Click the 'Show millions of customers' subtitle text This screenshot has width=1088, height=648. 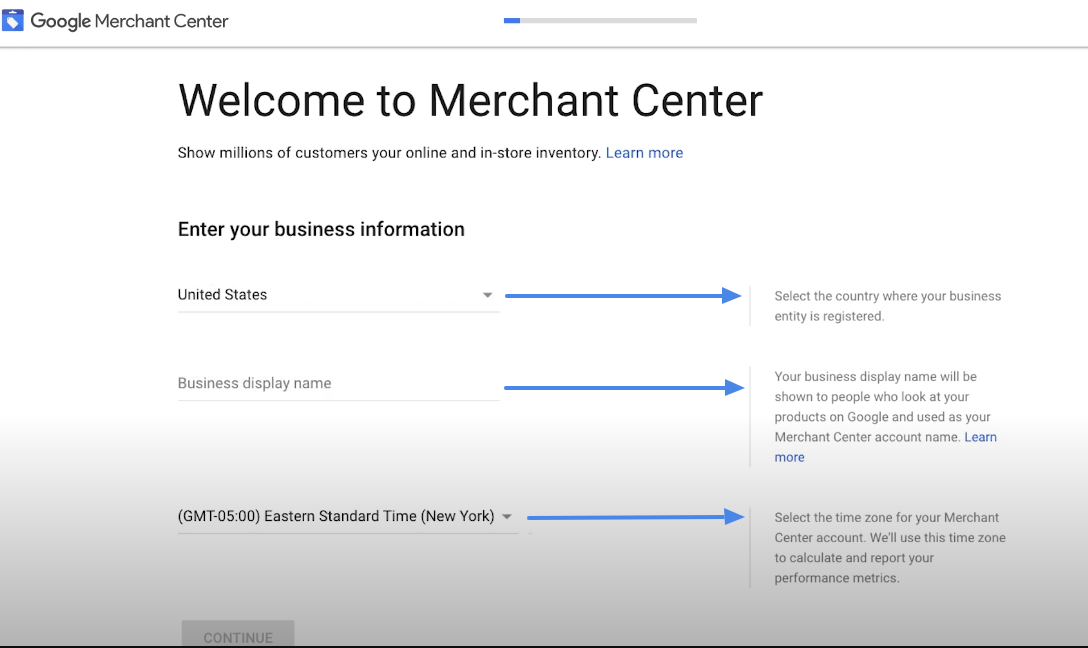[390, 153]
